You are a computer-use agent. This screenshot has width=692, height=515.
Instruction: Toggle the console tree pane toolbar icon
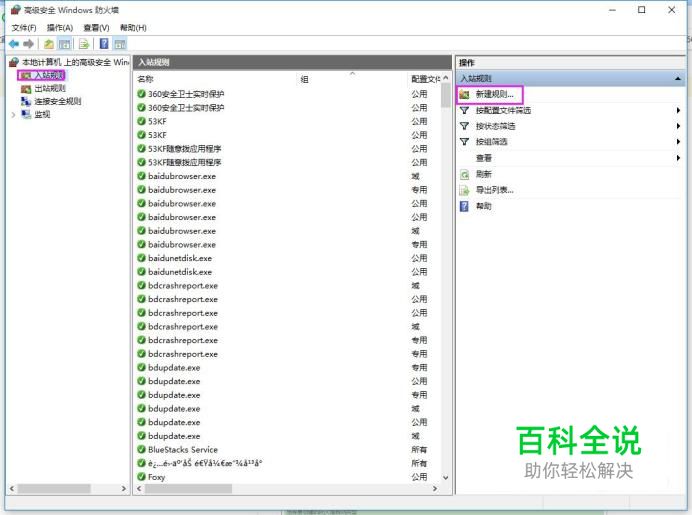tap(64, 44)
